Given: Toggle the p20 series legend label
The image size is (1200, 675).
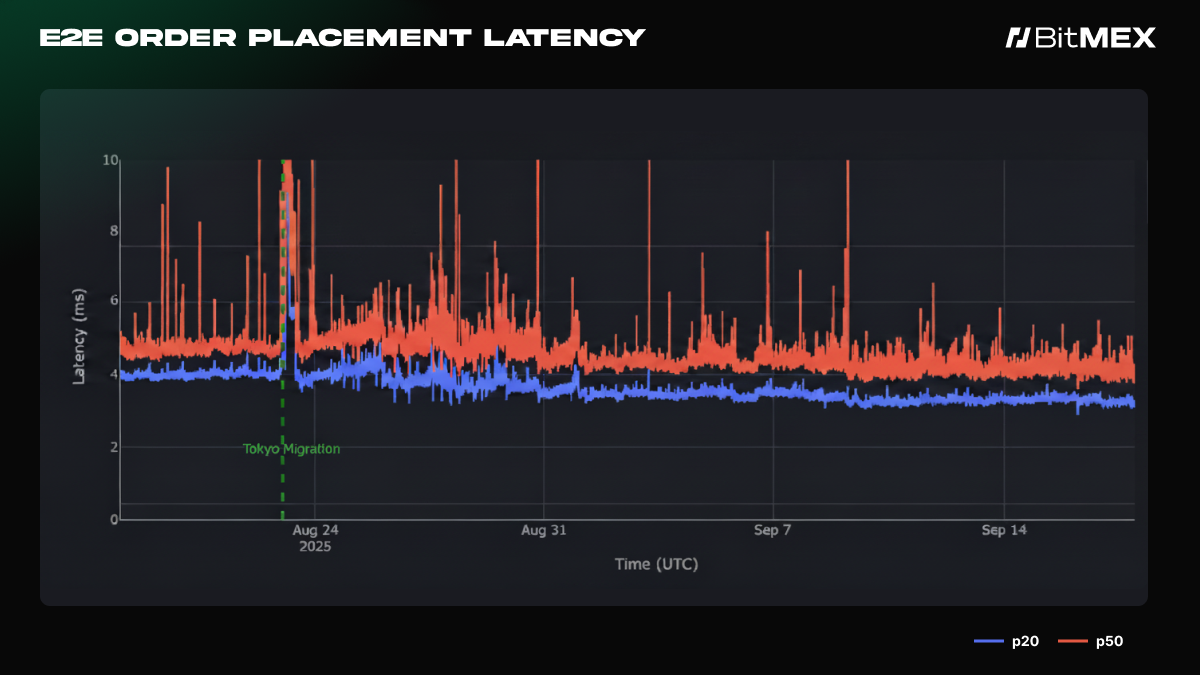Looking at the screenshot, I should pos(1024,641).
